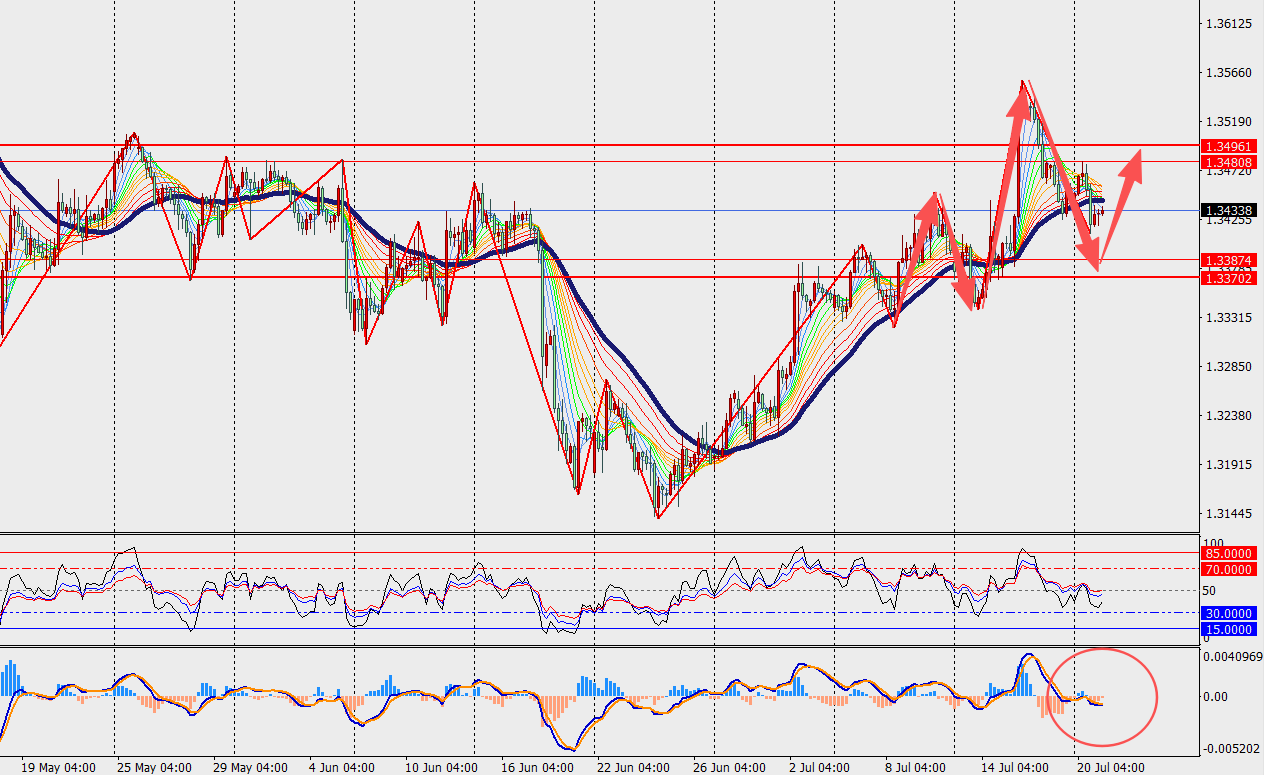Click the blue 15.0000 level label
Viewport: 1265px width, 775px height.
pyautogui.click(x=1229, y=629)
